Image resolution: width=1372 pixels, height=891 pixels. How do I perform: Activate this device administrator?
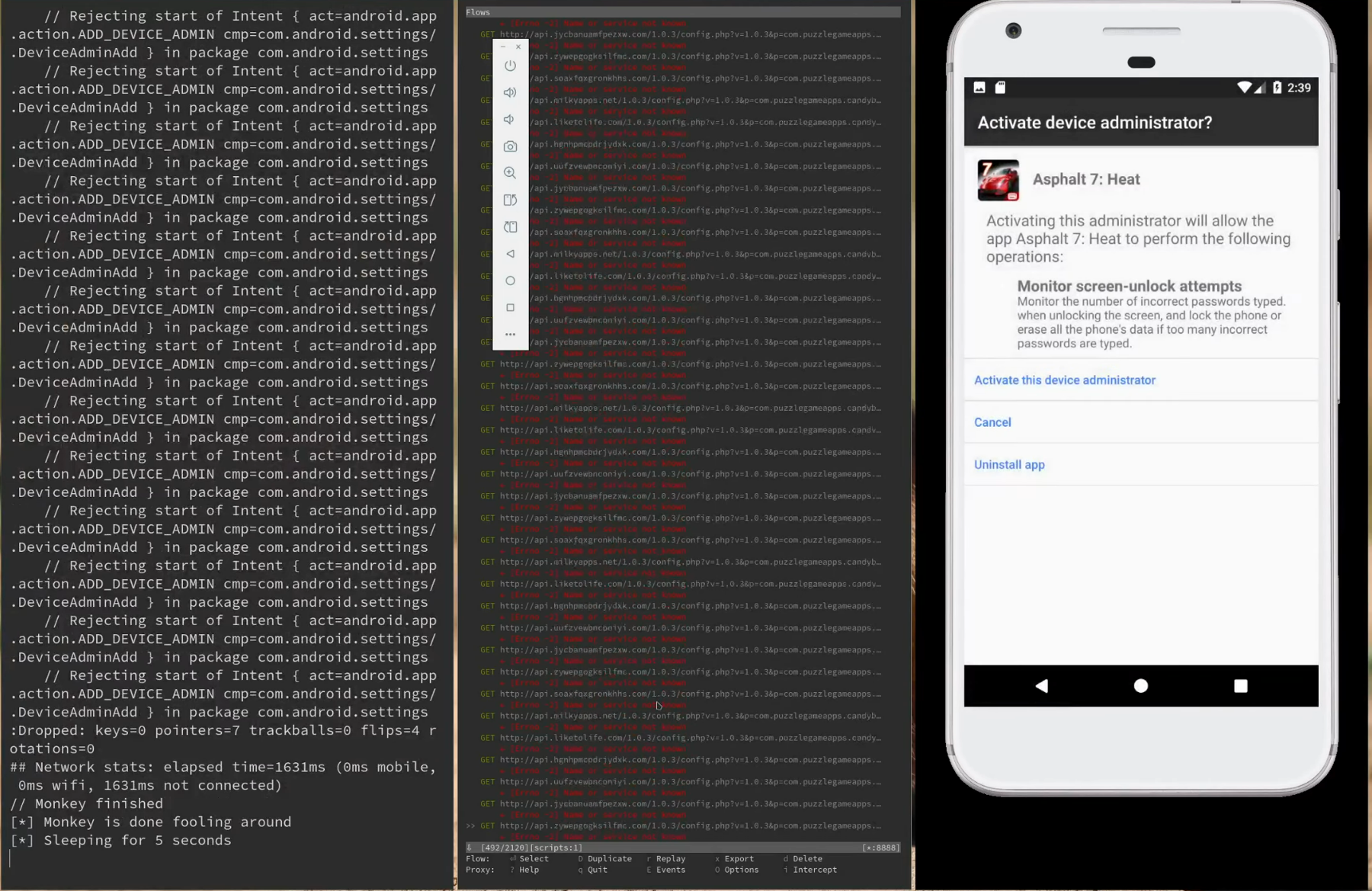point(1064,380)
